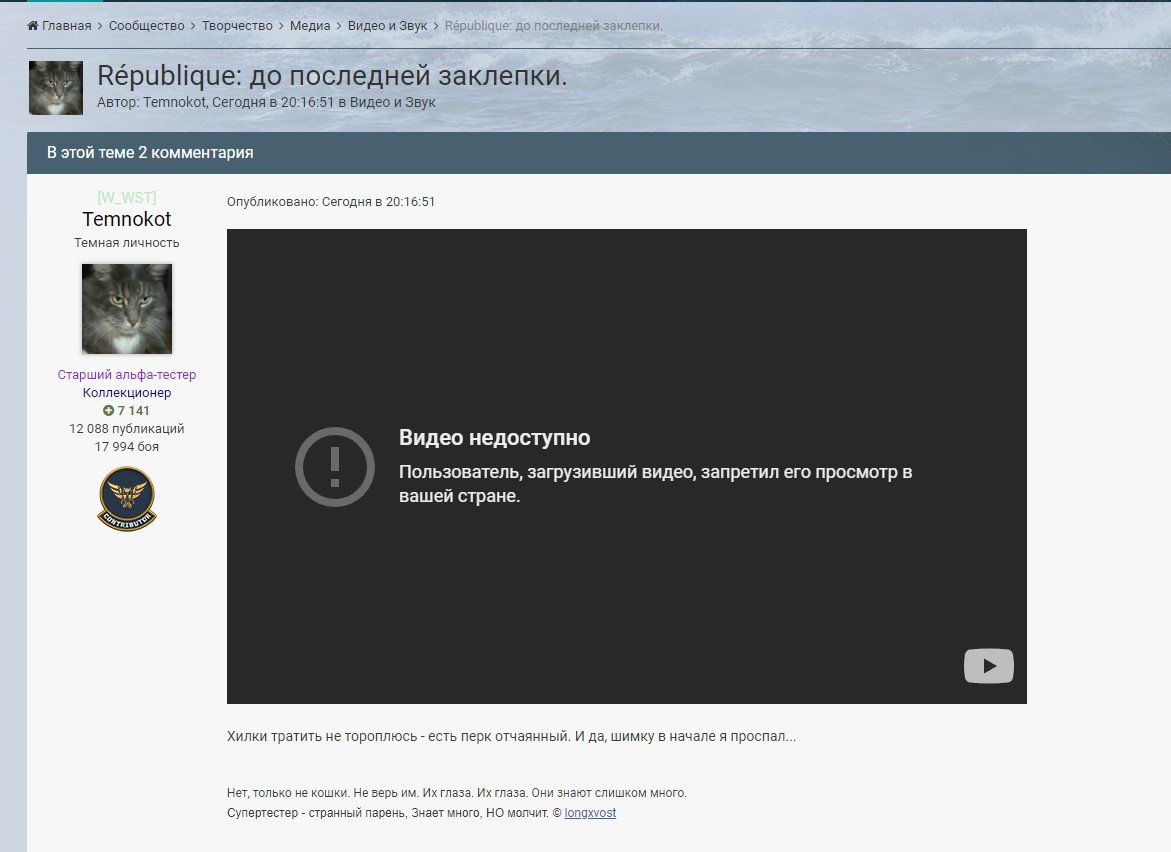Click the Коллекционер rank label
Image resolution: width=1171 pixels, height=852 pixels.
click(127, 392)
